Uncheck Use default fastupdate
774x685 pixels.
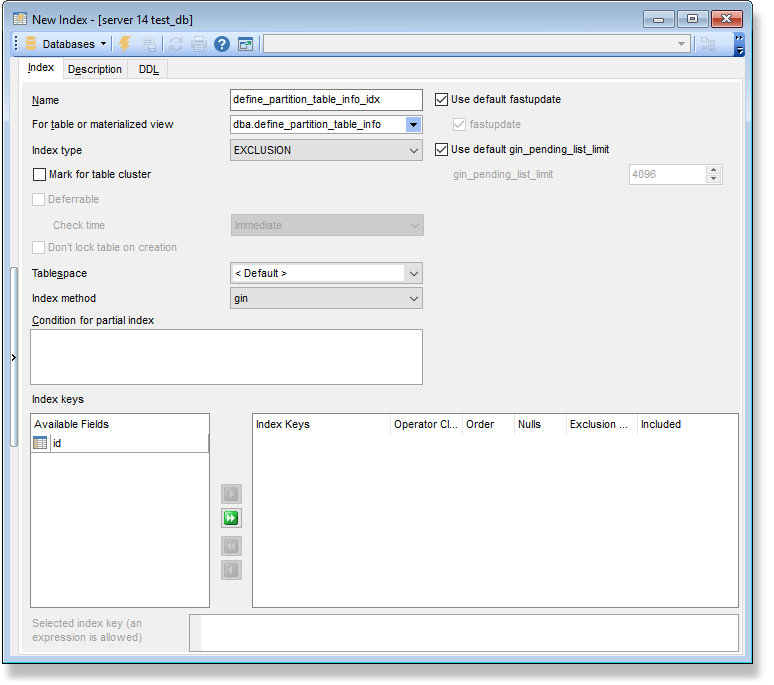442,100
